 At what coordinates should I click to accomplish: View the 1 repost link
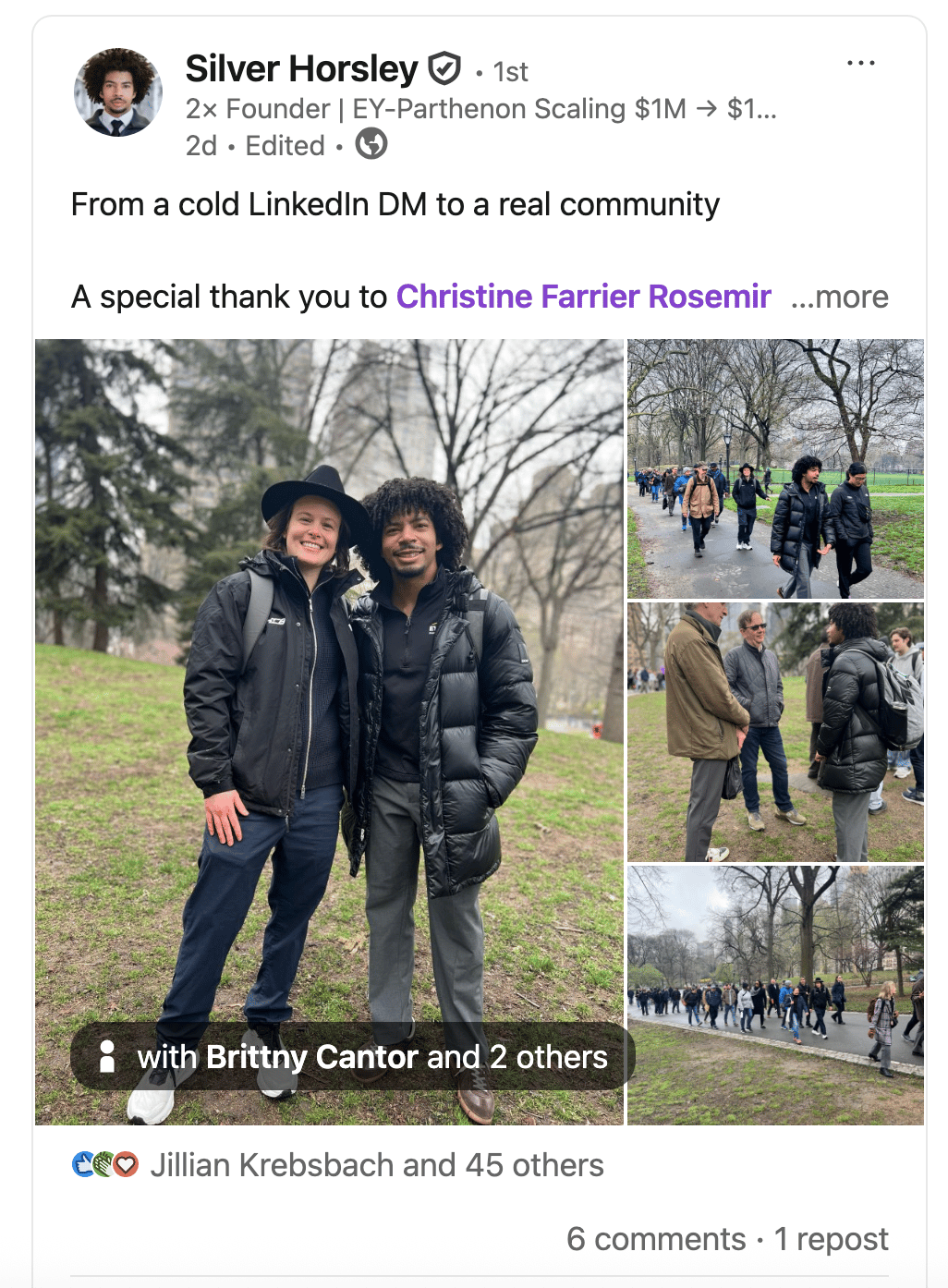[x=831, y=1239]
